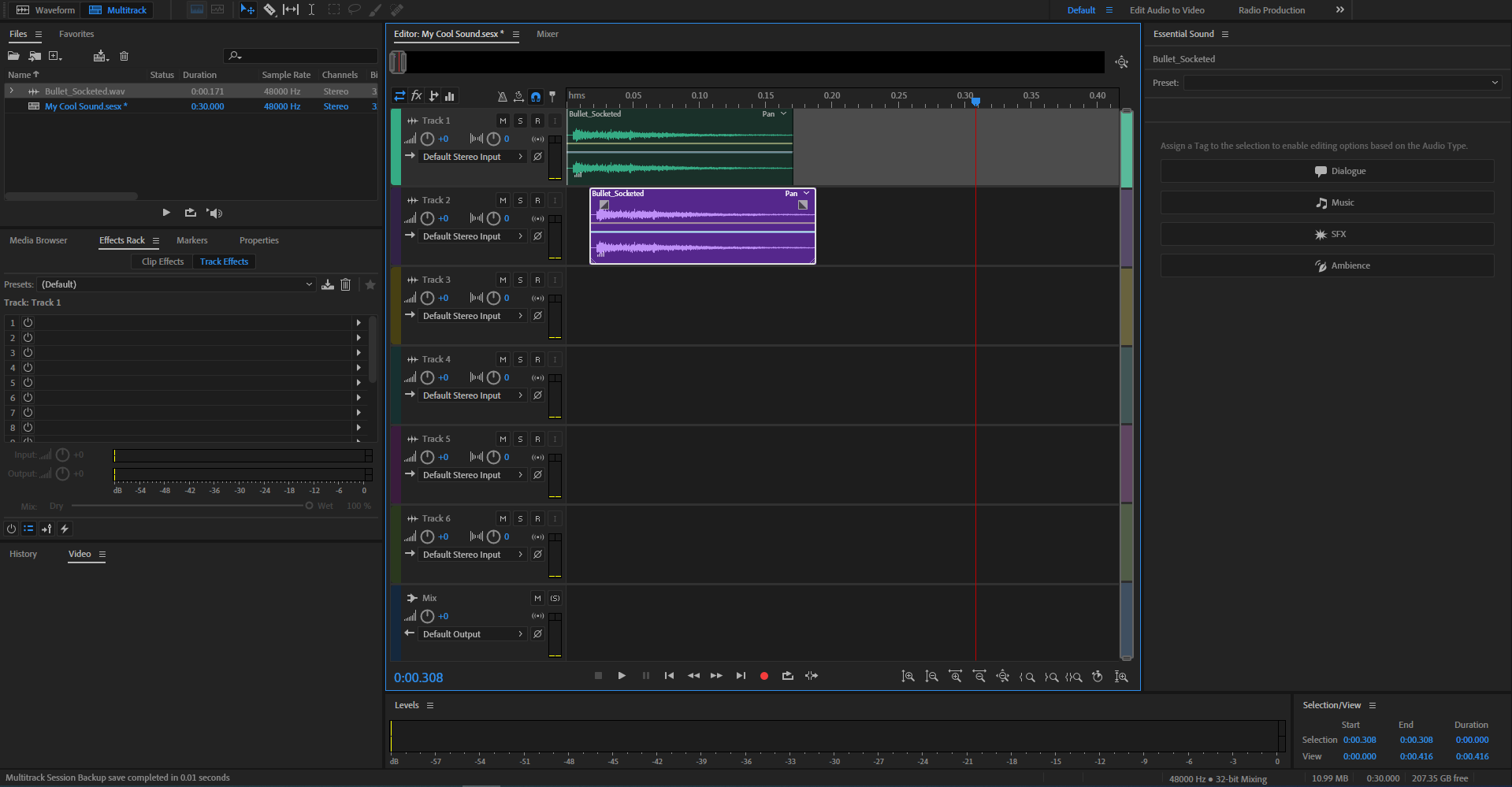Viewport: 1512px width, 787px height.
Task: Open the Essential Sound Preset dropdown
Action: click(1343, 83)
